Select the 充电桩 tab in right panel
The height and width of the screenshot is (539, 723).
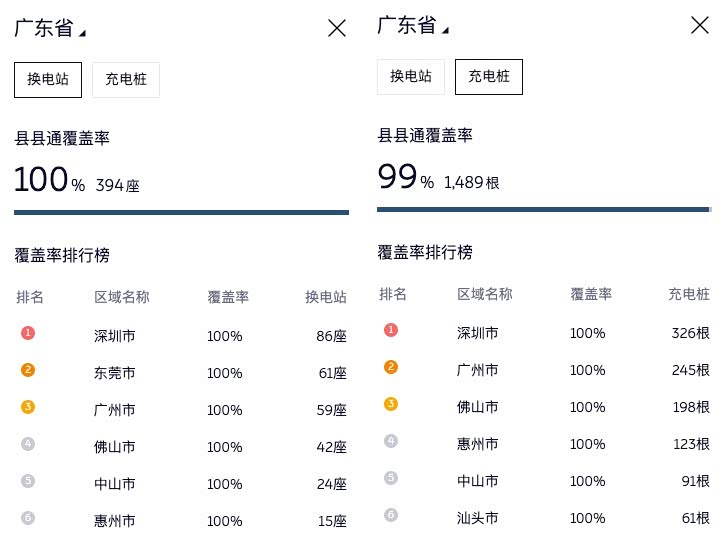[x=489, y=77]
